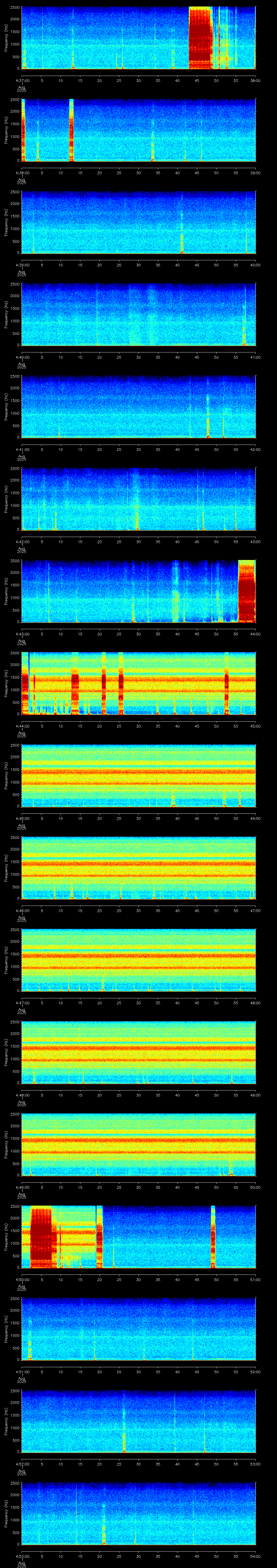Screen dimensions: 277x1568
Task: Click the "4:51:00" time axis label
Action: (x=22, y=1371)
